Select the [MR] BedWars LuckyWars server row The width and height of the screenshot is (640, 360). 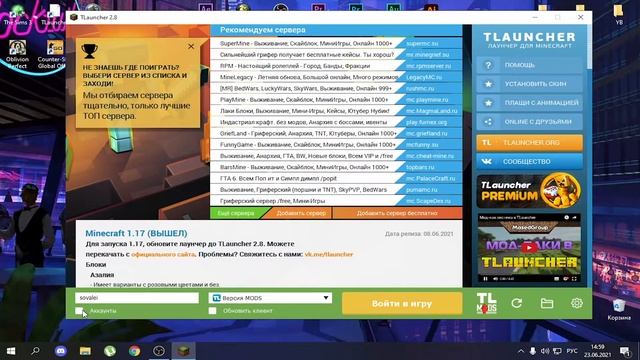[336, 89]
